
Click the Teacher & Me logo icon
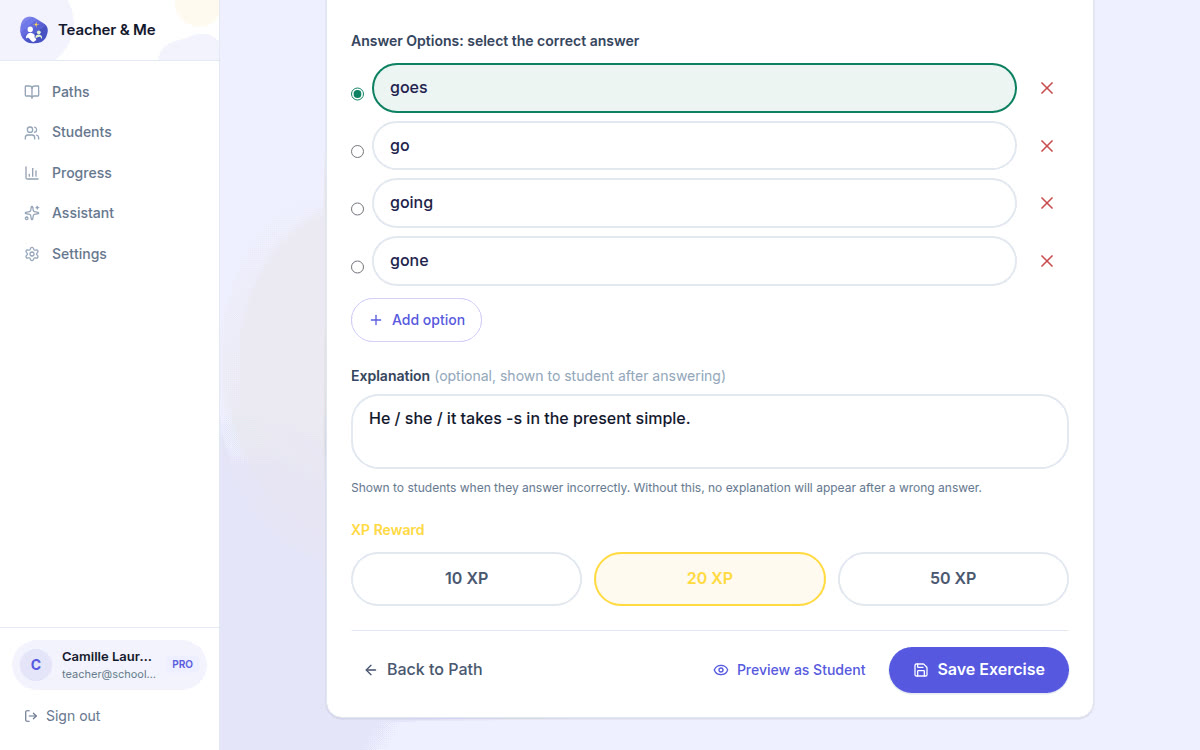coord(34,30)
